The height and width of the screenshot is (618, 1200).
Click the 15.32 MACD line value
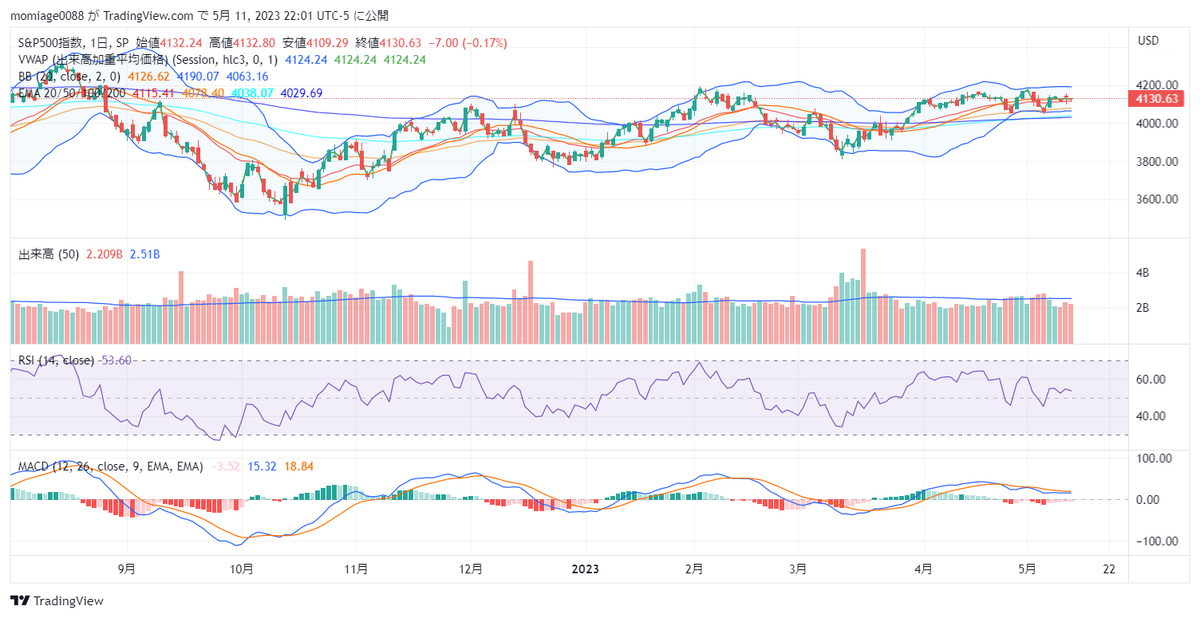261,466
